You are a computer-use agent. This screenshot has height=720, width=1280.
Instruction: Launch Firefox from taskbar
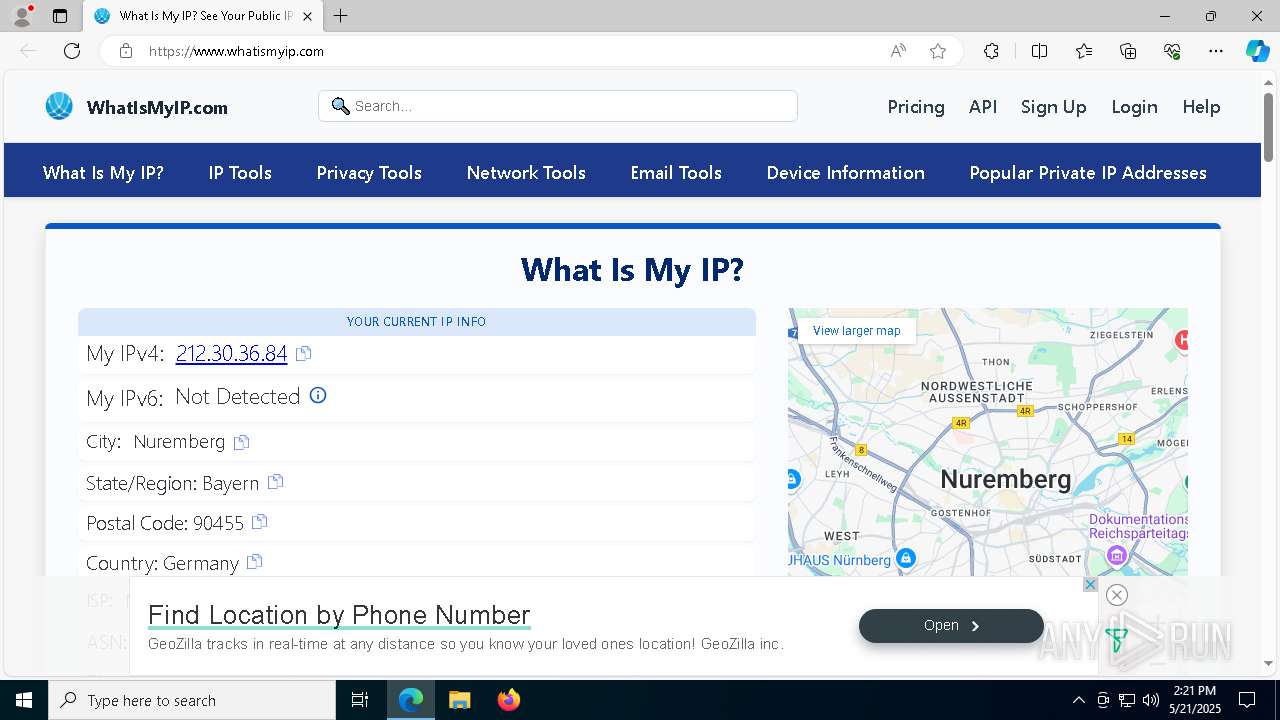coord(508,700)
